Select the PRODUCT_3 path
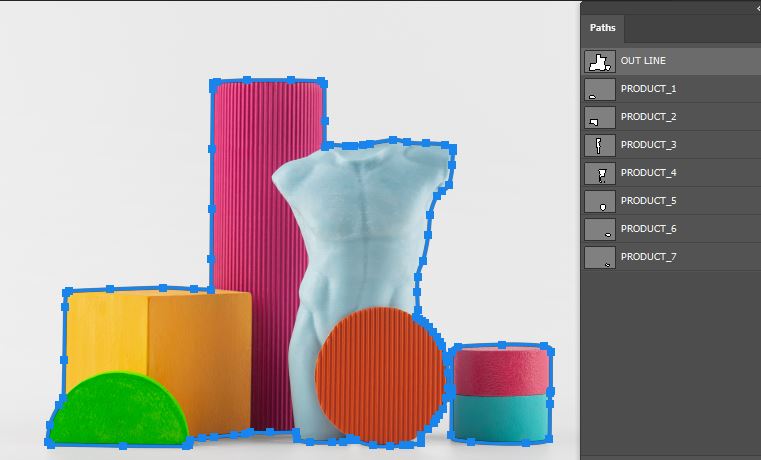 (671, 145)
